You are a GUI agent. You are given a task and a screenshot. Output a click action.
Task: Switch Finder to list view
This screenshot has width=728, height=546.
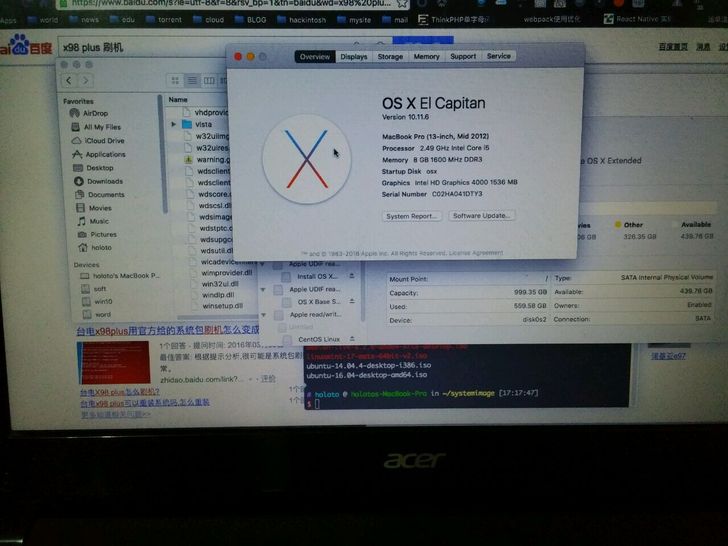coord(191,81)
